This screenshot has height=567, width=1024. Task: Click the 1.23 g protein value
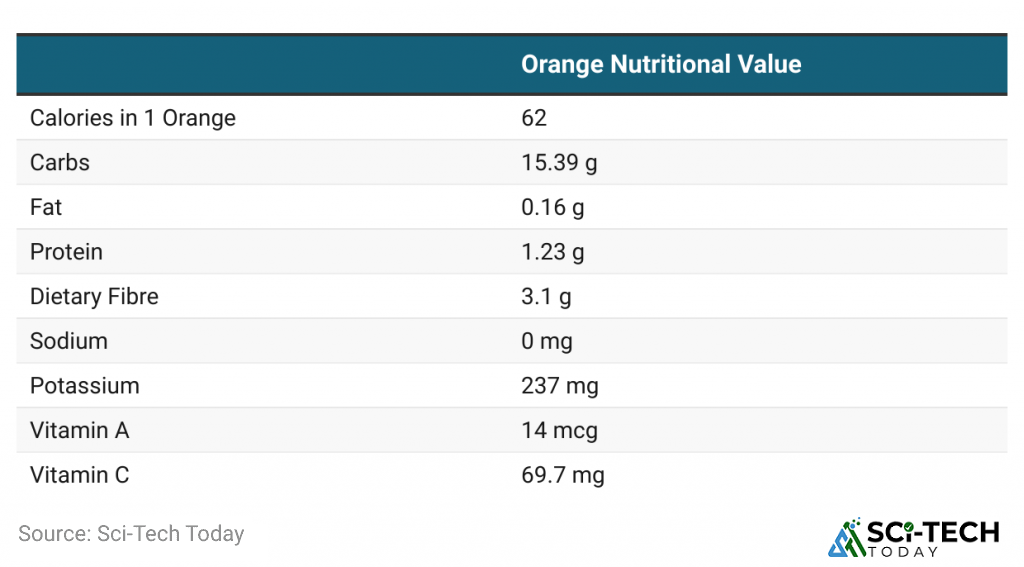pyautogui.click(x=552, y=252)
